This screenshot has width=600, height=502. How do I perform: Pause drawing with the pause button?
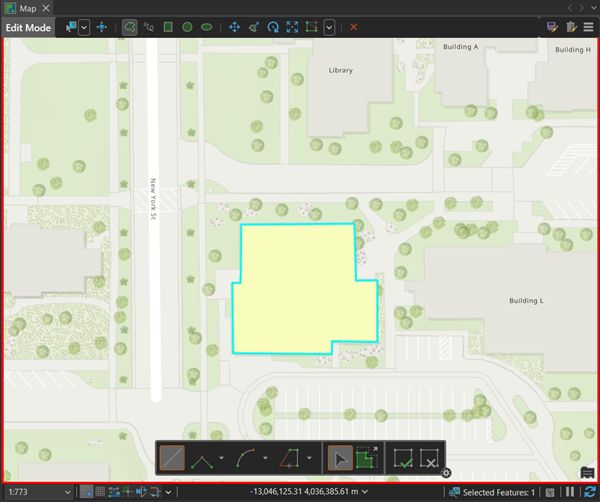[570, 492]
